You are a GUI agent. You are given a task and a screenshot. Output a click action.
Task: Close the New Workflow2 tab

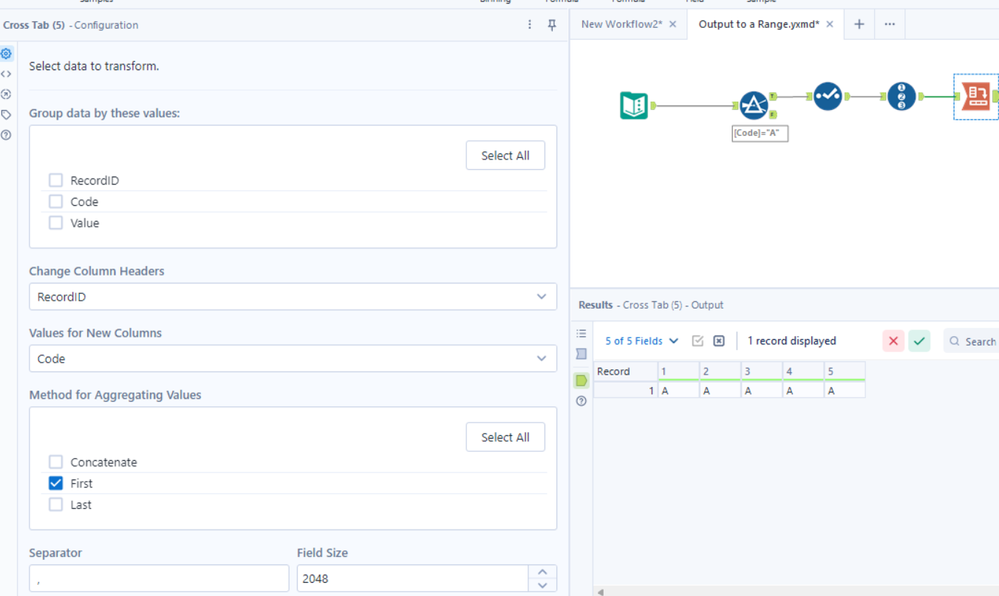pos(673,24)
